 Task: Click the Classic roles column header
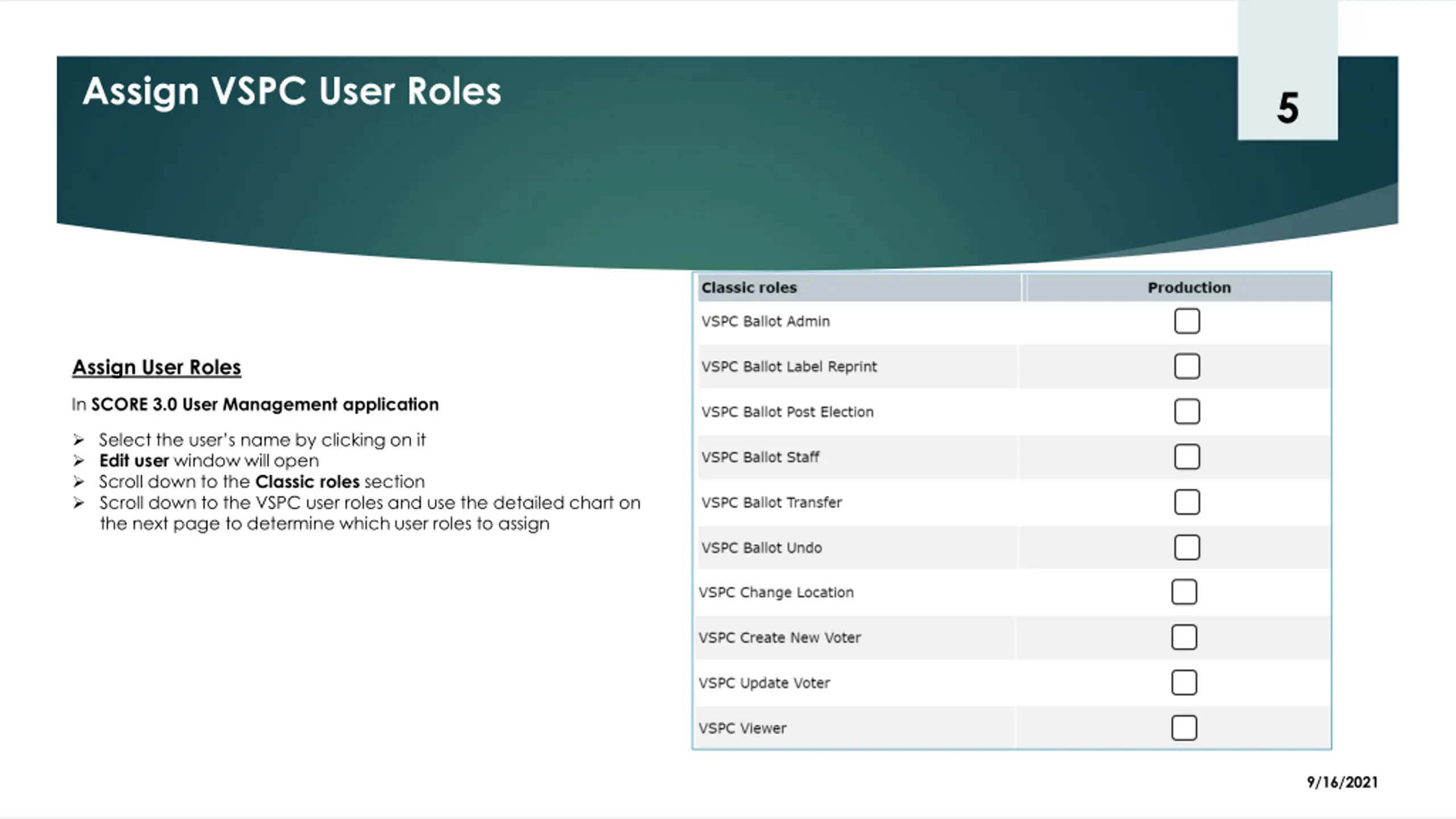pos(748,288)
